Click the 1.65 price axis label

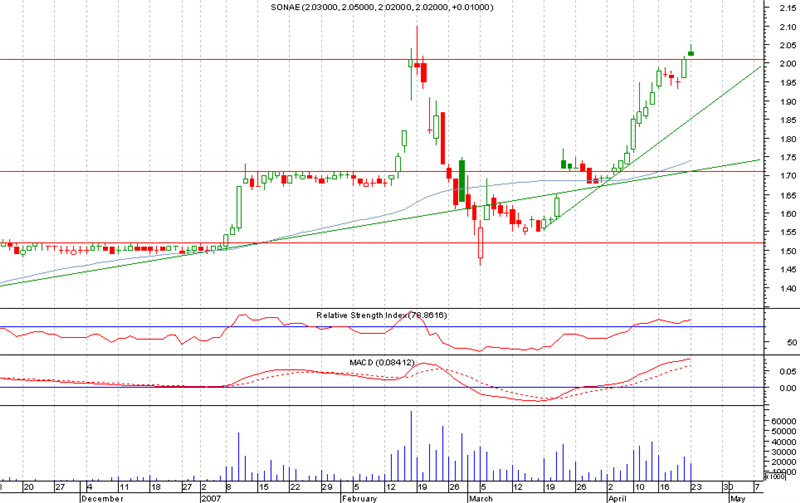pyautogui.click(x=788, y=195)
